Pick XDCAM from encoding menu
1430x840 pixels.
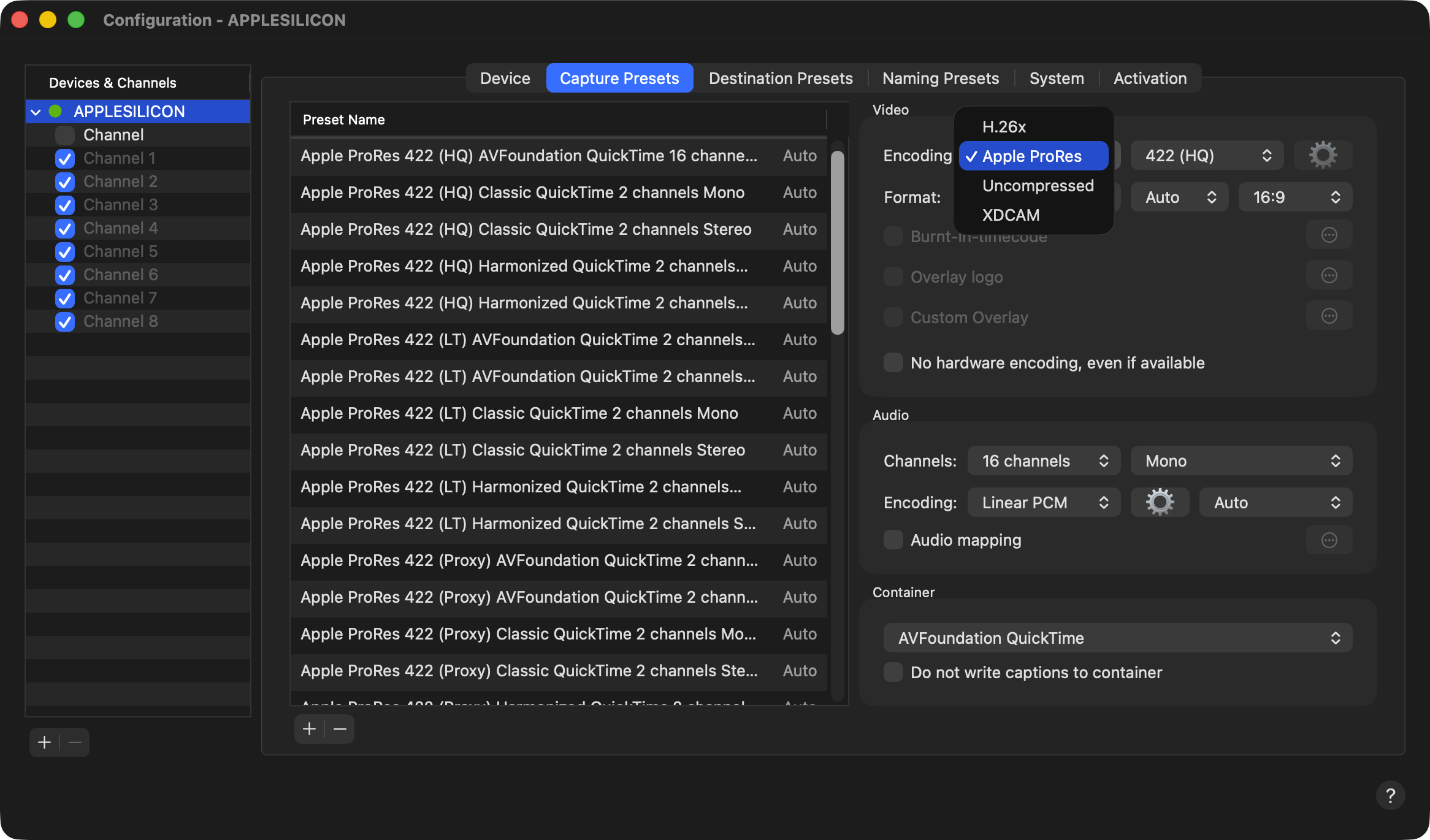[x=1034, y=215]
